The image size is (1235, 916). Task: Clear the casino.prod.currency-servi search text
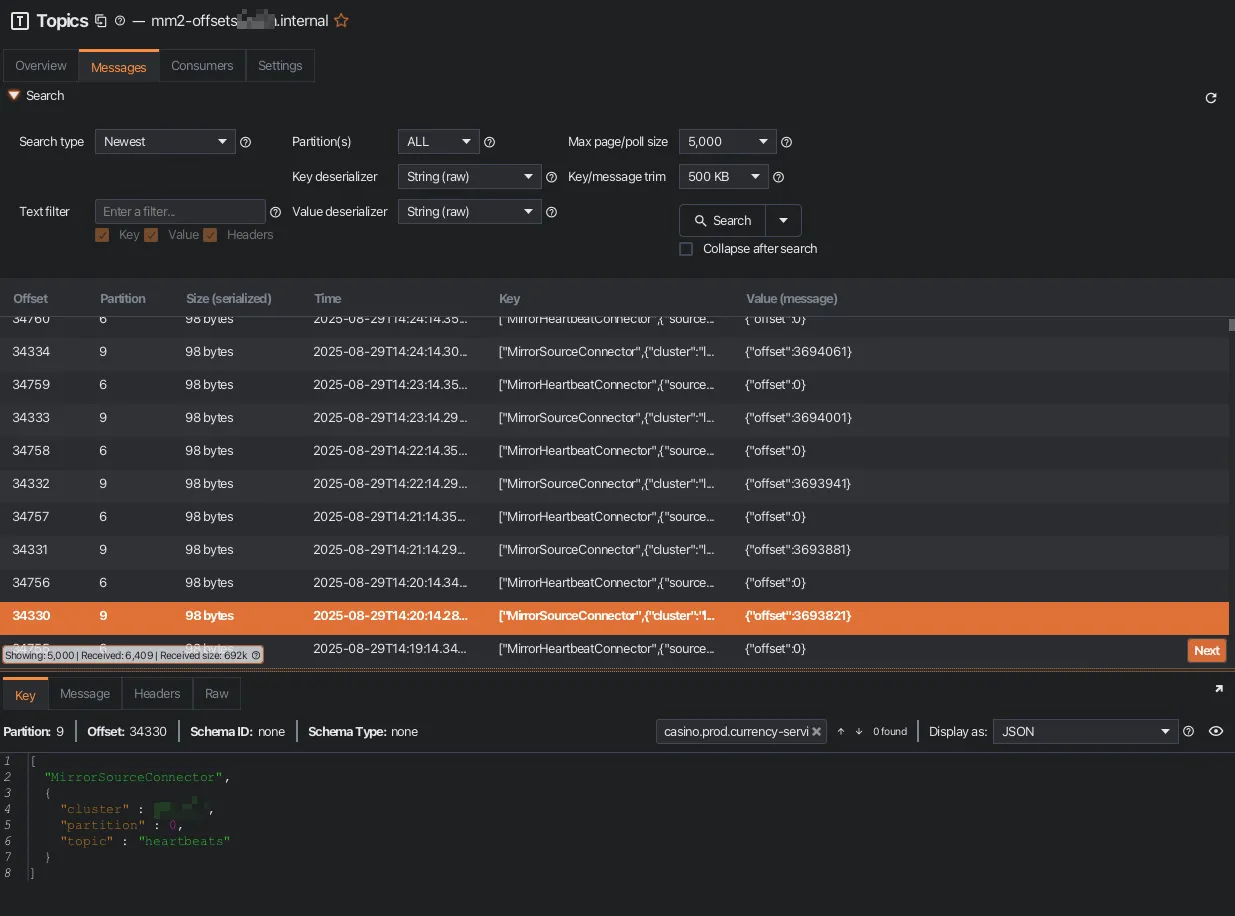point(816,732)
